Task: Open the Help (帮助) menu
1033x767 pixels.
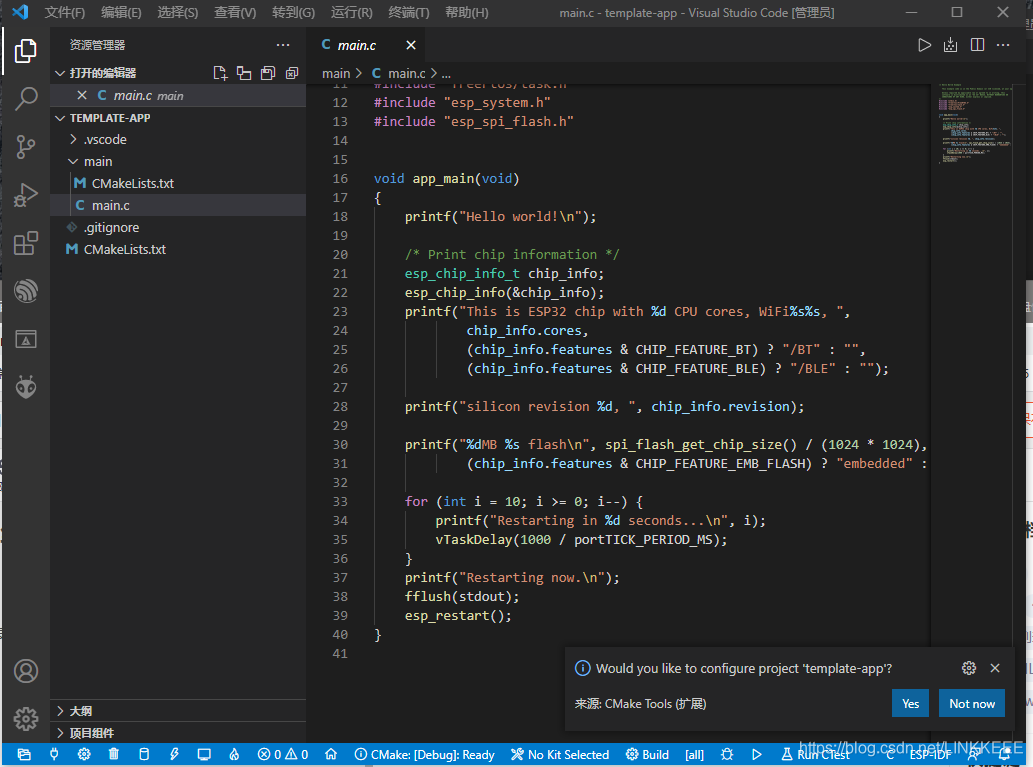Action: tap(466, 13)
